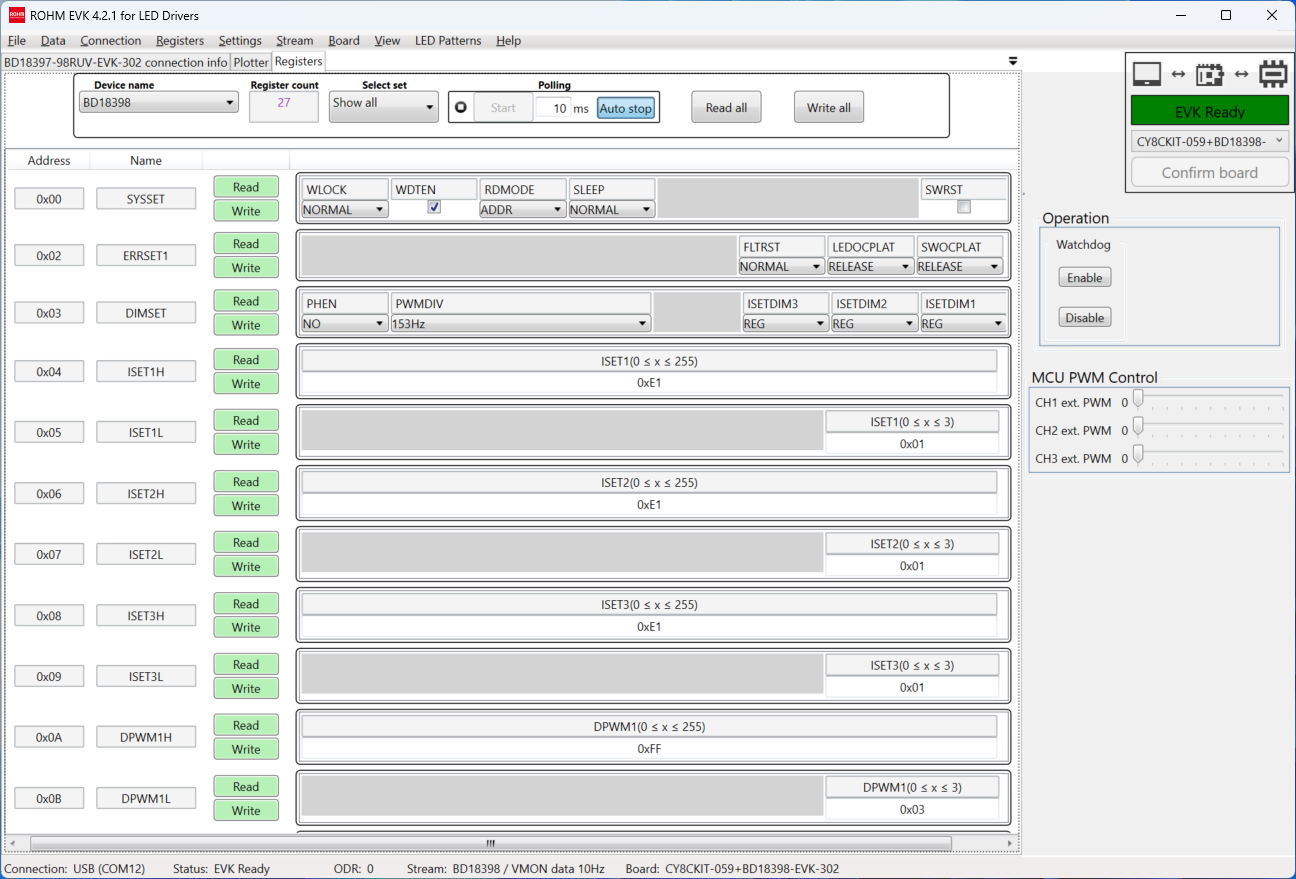Open the FLTRST dropdown in ERRSET1
The height and width of the screenshot is (879, 1296).
tap(782, 267)
